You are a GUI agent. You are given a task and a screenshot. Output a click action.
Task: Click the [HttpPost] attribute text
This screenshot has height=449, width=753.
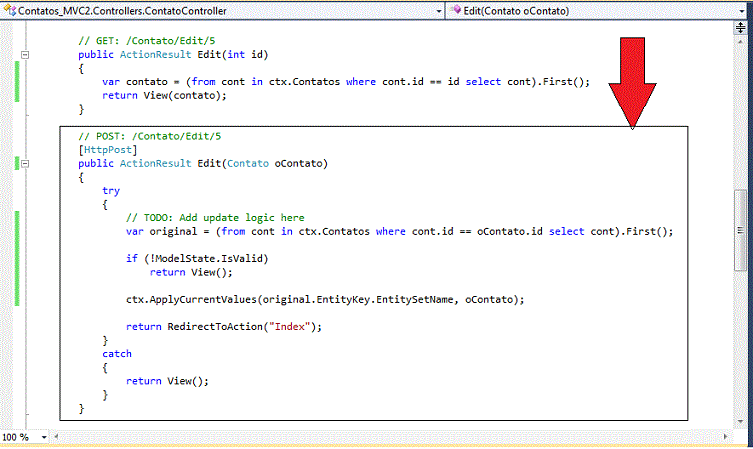click(x=108, y=150)
